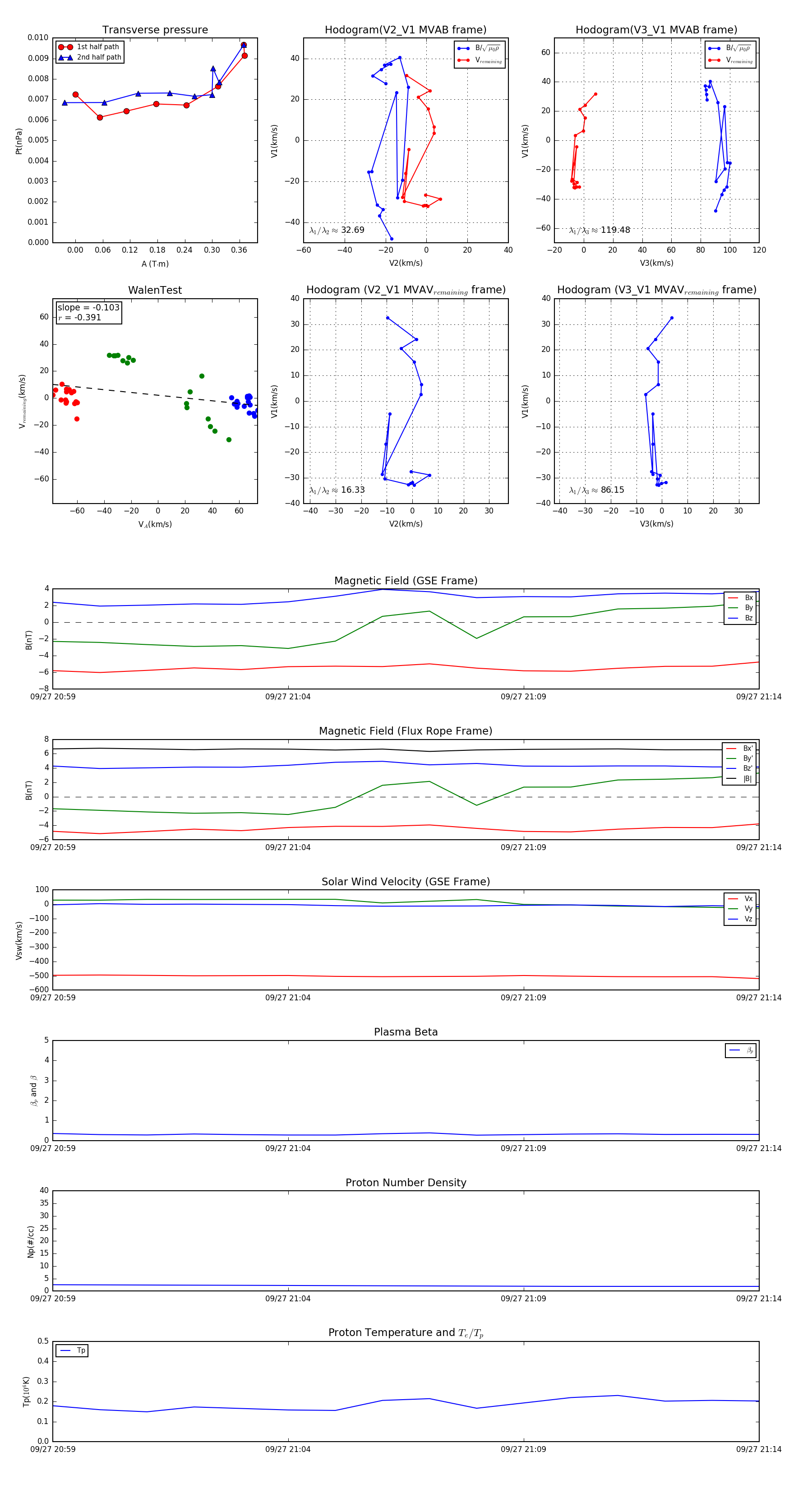The image size is (812, 1489).
Task: Click the 'A (T·m)' axis label
Action: pyautogui.click(x=155, y=264)
